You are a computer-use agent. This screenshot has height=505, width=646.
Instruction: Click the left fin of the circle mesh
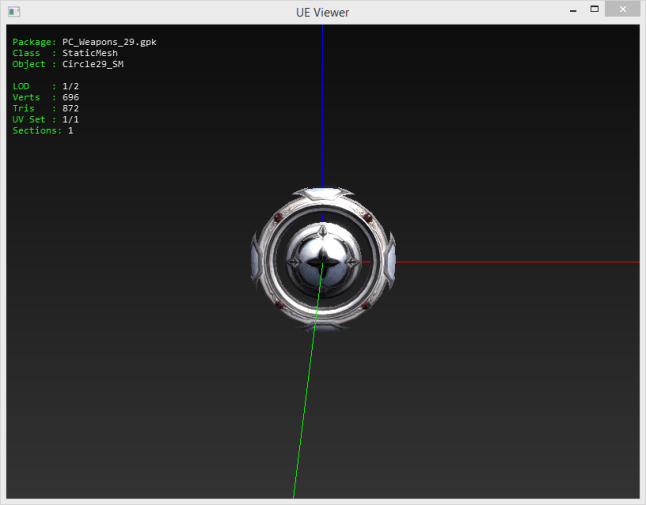click(254, 259)
